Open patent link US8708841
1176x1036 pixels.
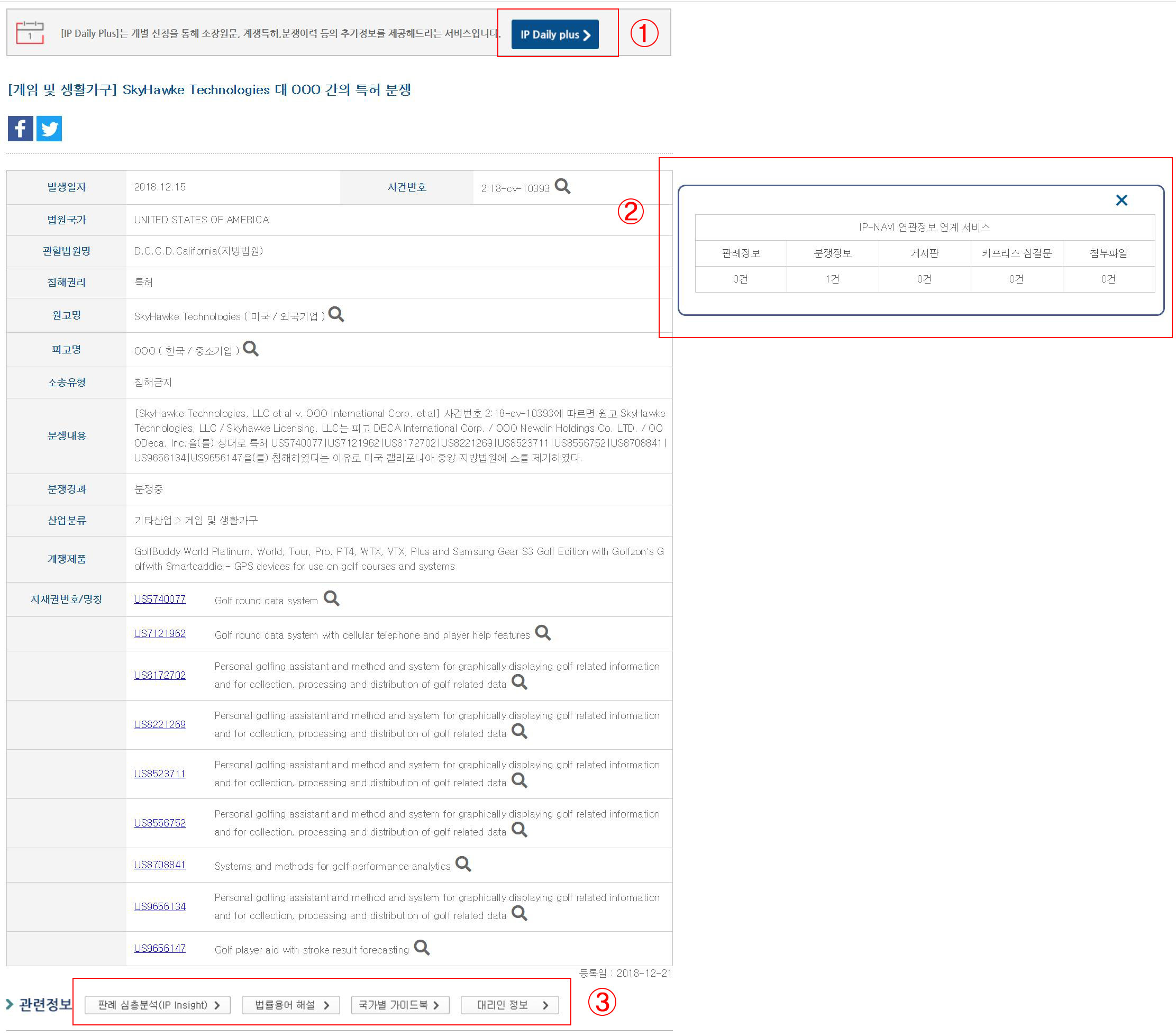(x=160, y=865)
